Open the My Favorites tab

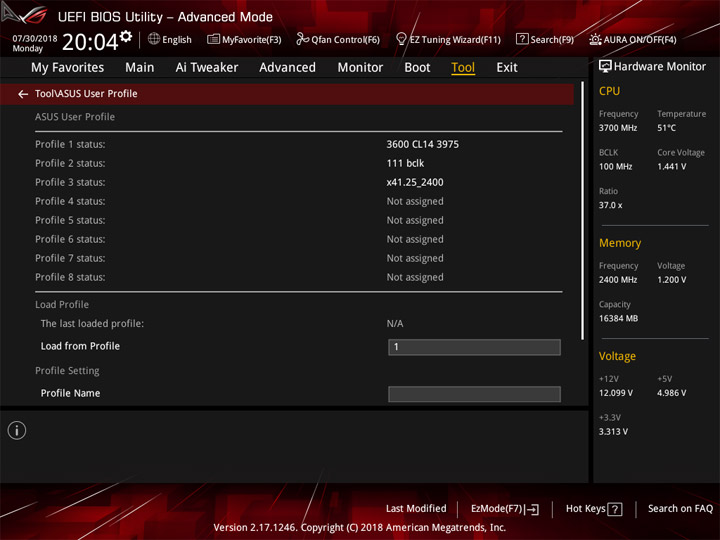coord(68,68)
